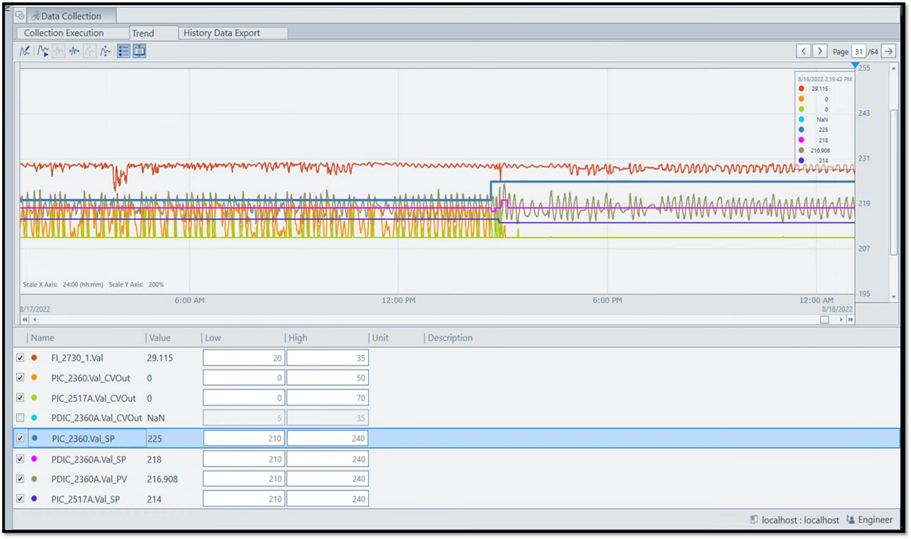
Task: Click the localhost connection icon in status bar
Action: [754, 519]
